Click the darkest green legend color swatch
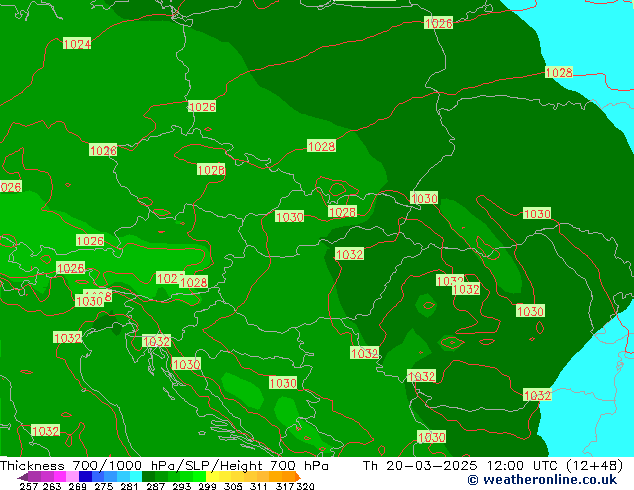This screenshot has height=490, width=634. point(148,476)
